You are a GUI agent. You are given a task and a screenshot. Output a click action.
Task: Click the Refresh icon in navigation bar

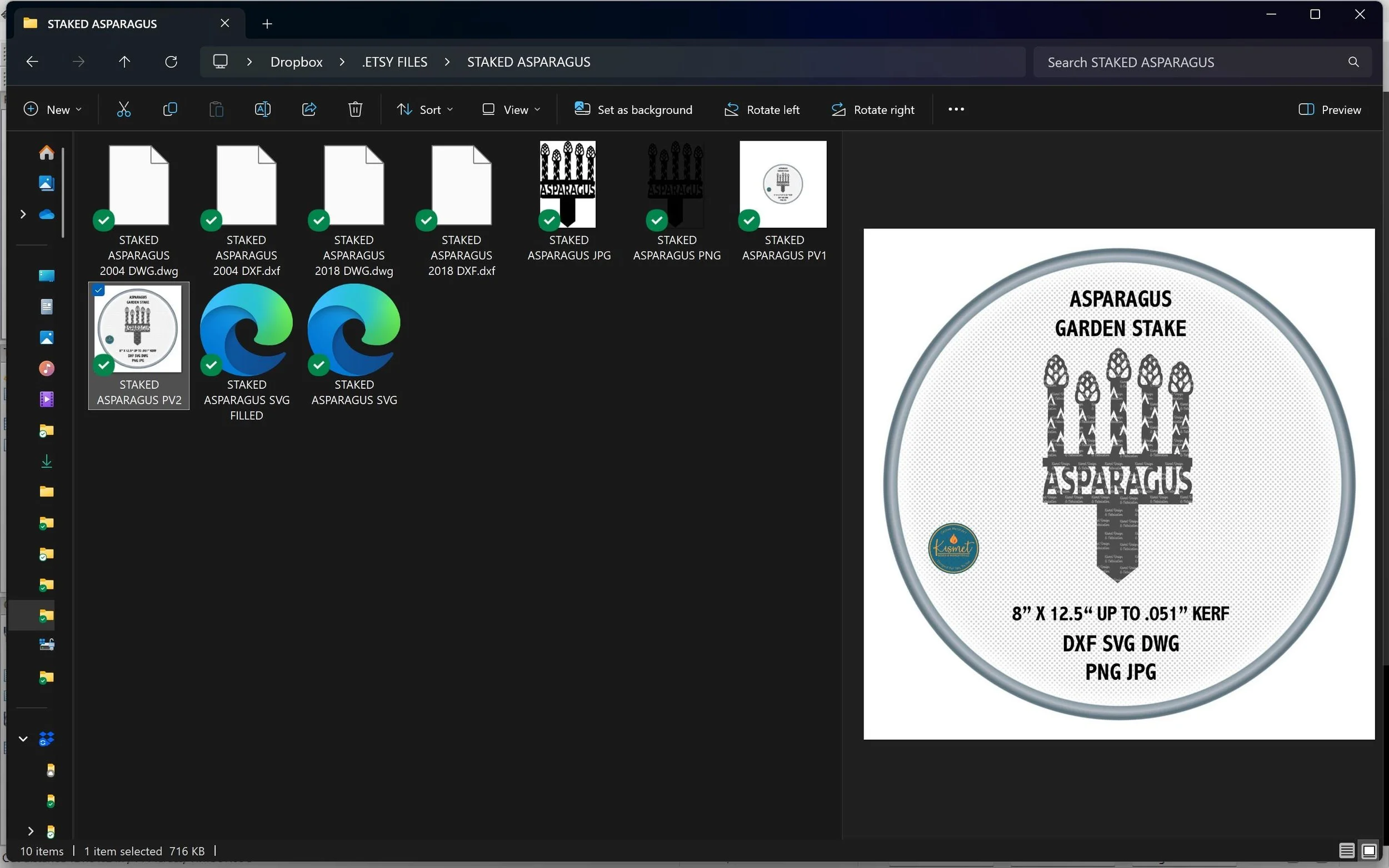coord(171,62)
